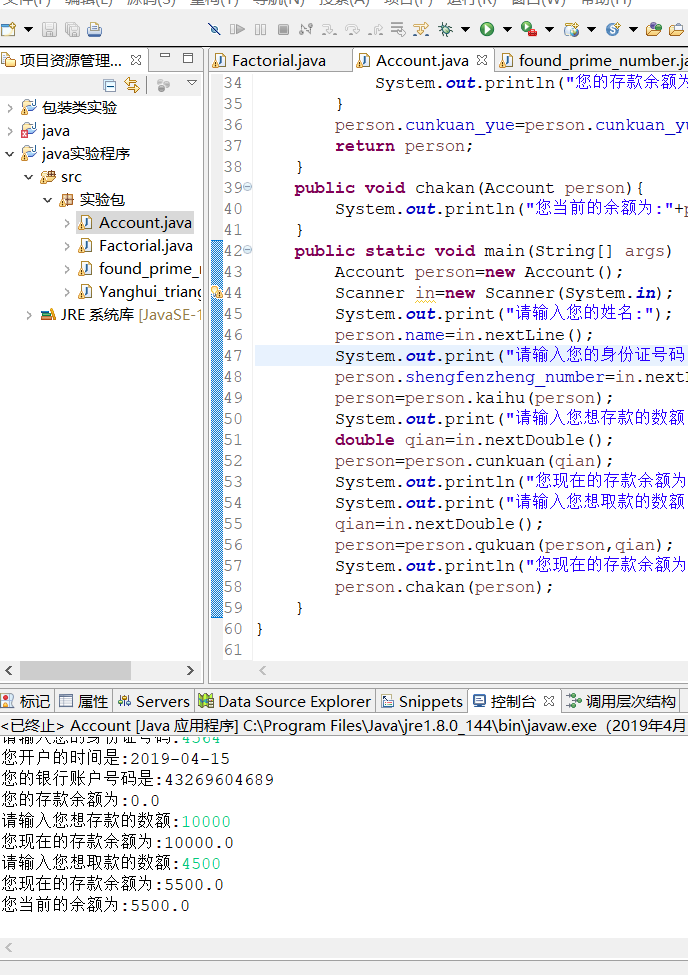Open the Snippets bottom tab
The height and width of the screenshot is (975, 688).
[422, 701]
